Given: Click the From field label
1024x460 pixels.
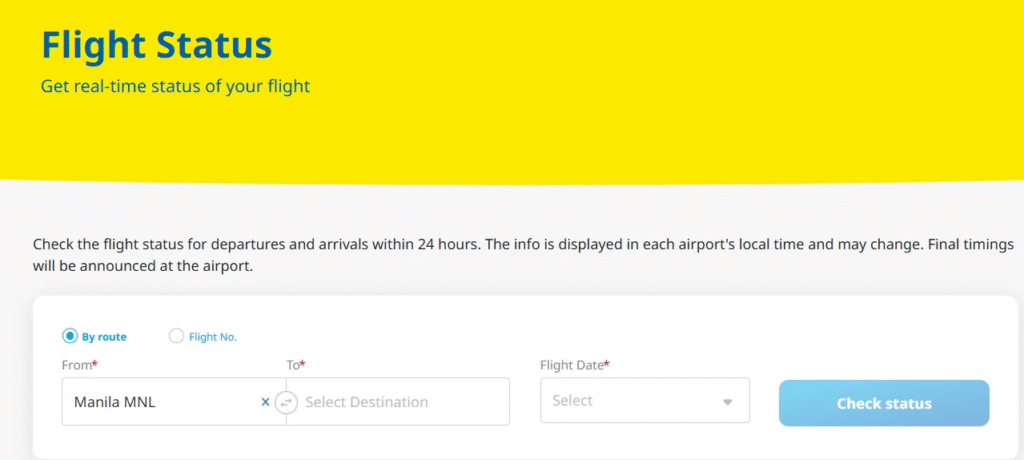Looking at the screenshot, I should (79, 365).
